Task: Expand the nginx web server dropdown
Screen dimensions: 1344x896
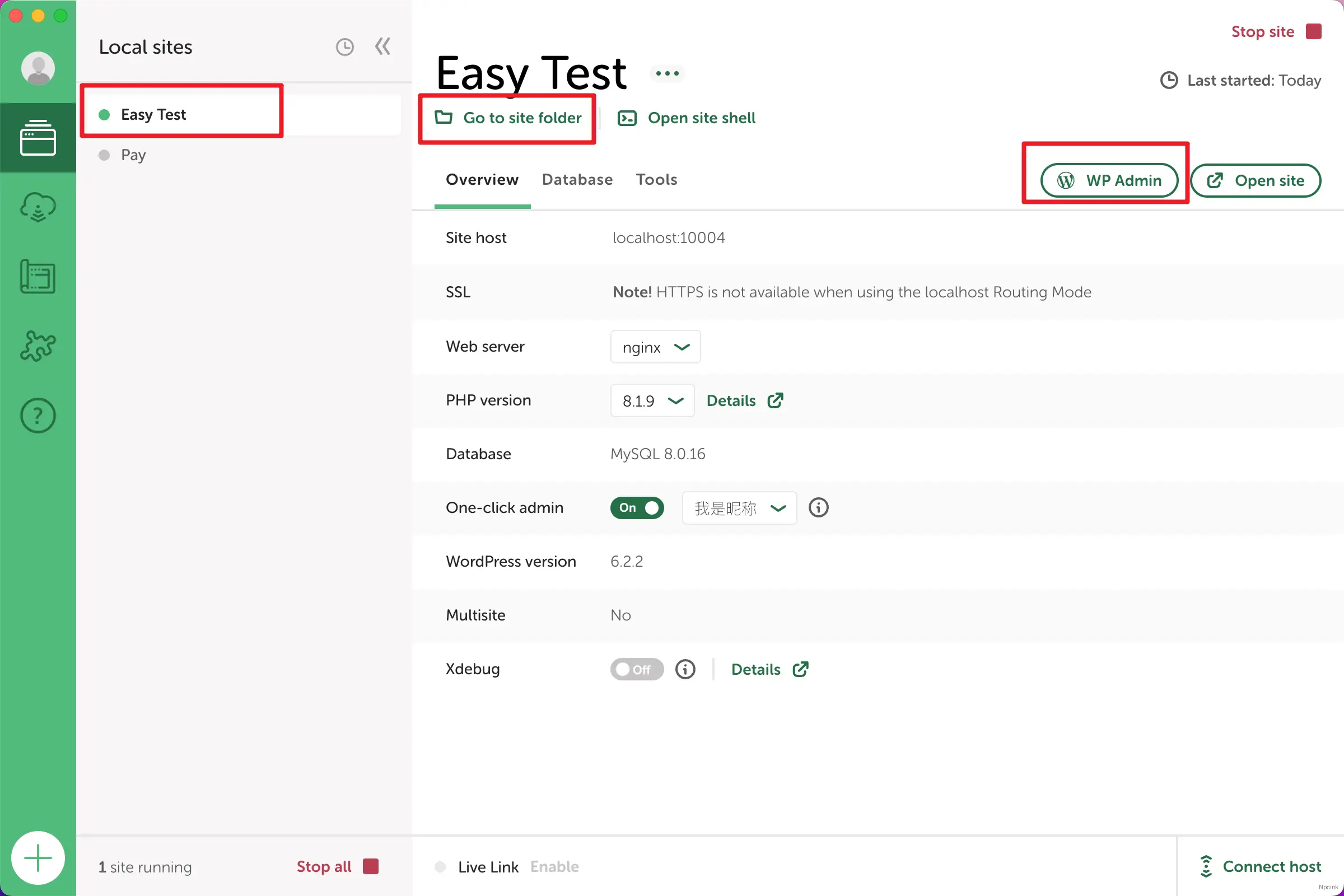Action: click(655, 347)
